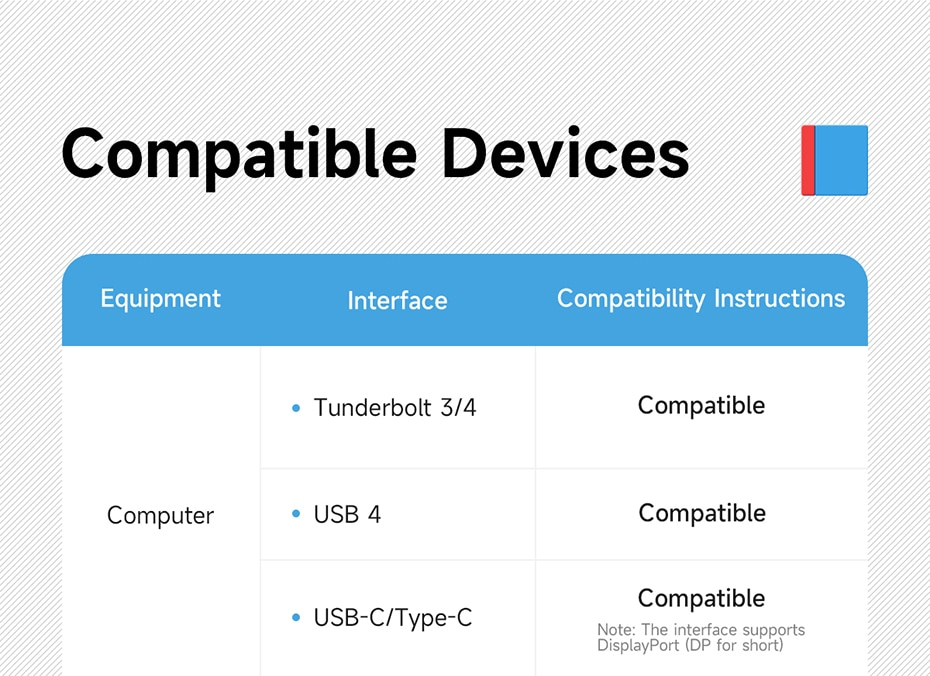The width and height of the screenshot is (930, 676).
Task: Click the bullet beside Tunderbolt 3/4
Action: tap(296, 409)
